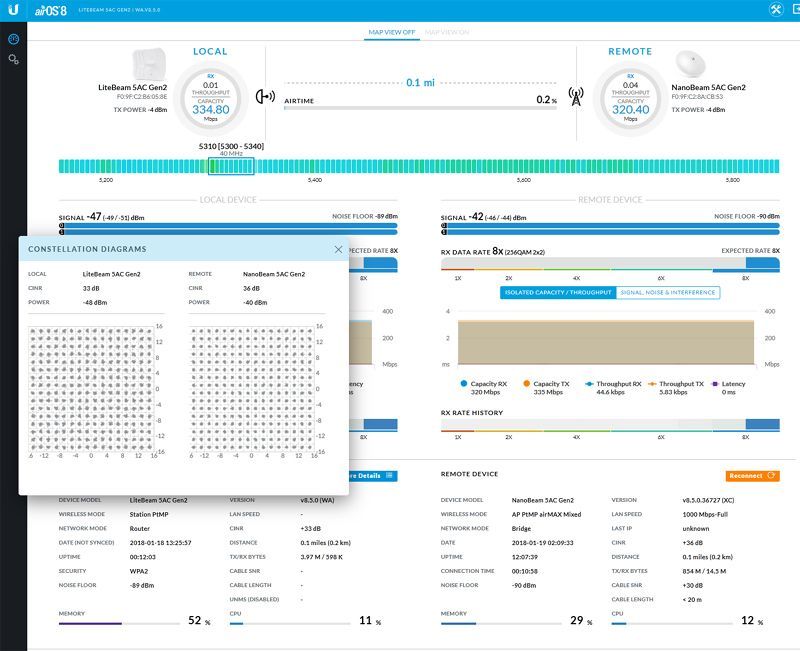
Task: Toggle the Capacity TX legend item
Action: tap(546, 388)
